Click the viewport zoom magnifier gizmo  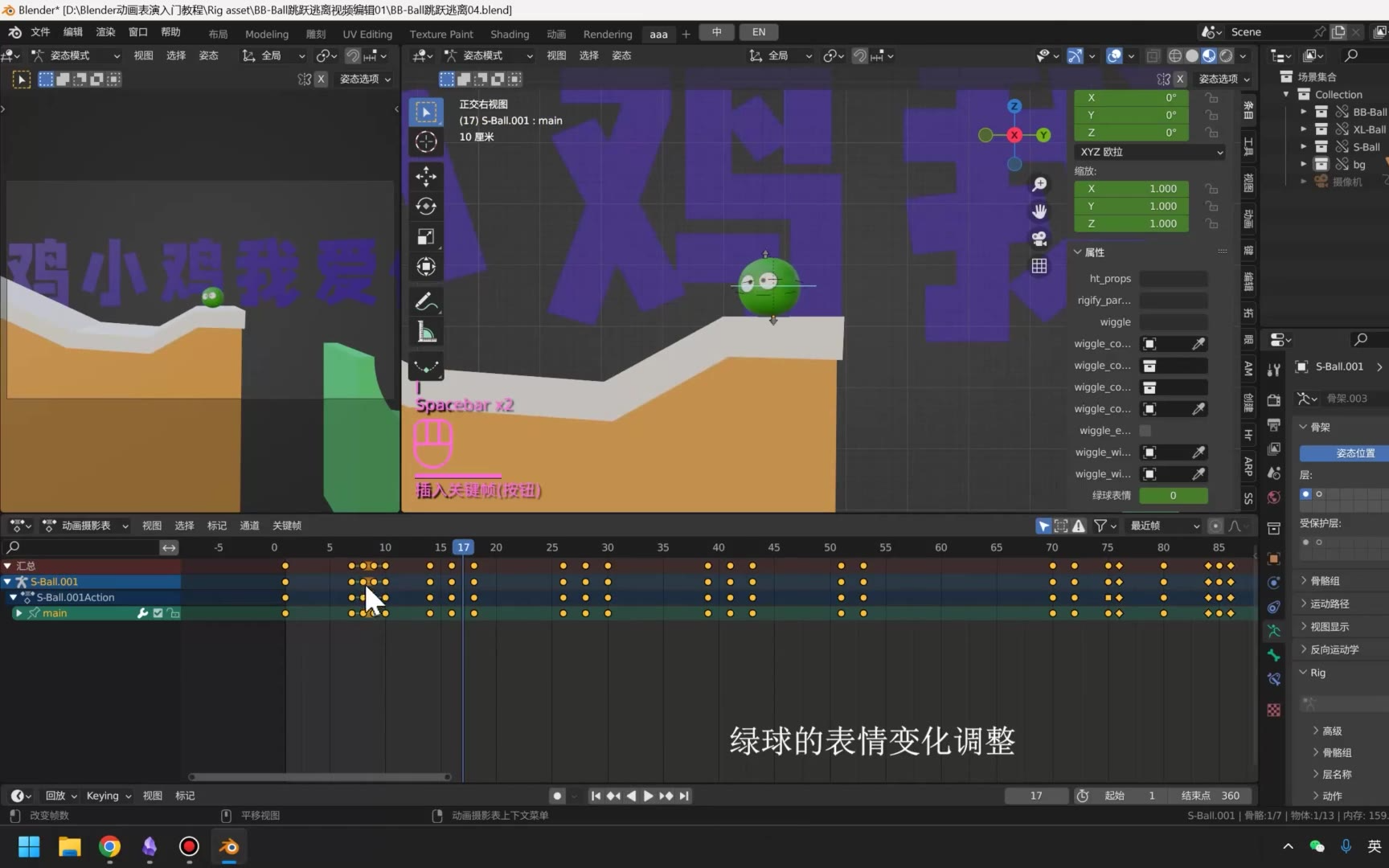coord(1039,185)
